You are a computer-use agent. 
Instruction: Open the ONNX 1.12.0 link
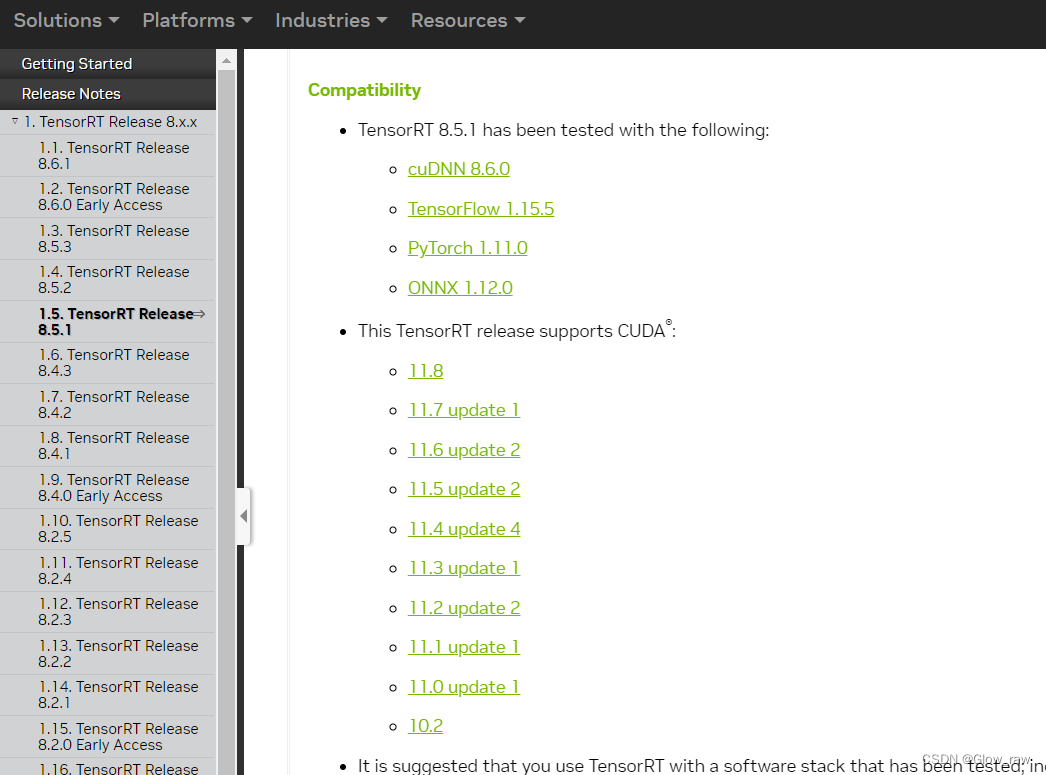click(460, 287)
